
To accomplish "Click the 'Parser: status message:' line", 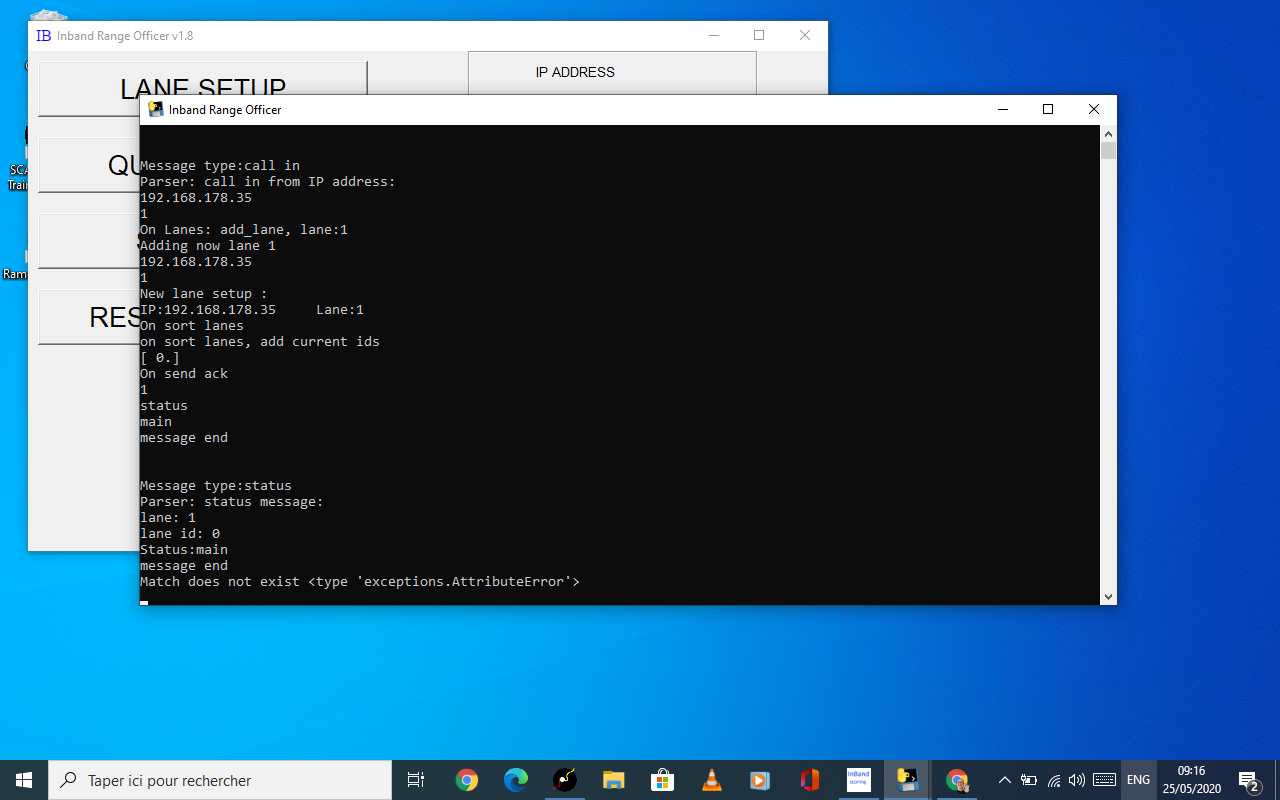I will pos(232,502).
